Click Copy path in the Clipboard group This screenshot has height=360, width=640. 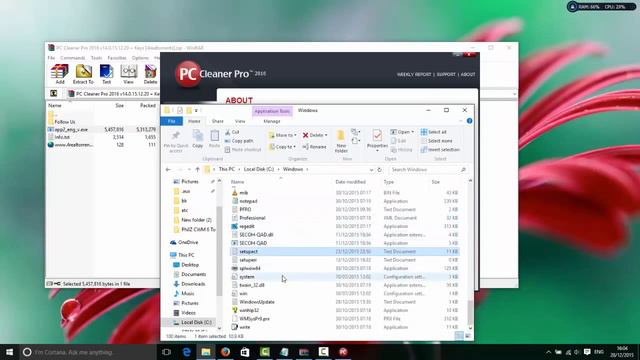click(239, 141)
